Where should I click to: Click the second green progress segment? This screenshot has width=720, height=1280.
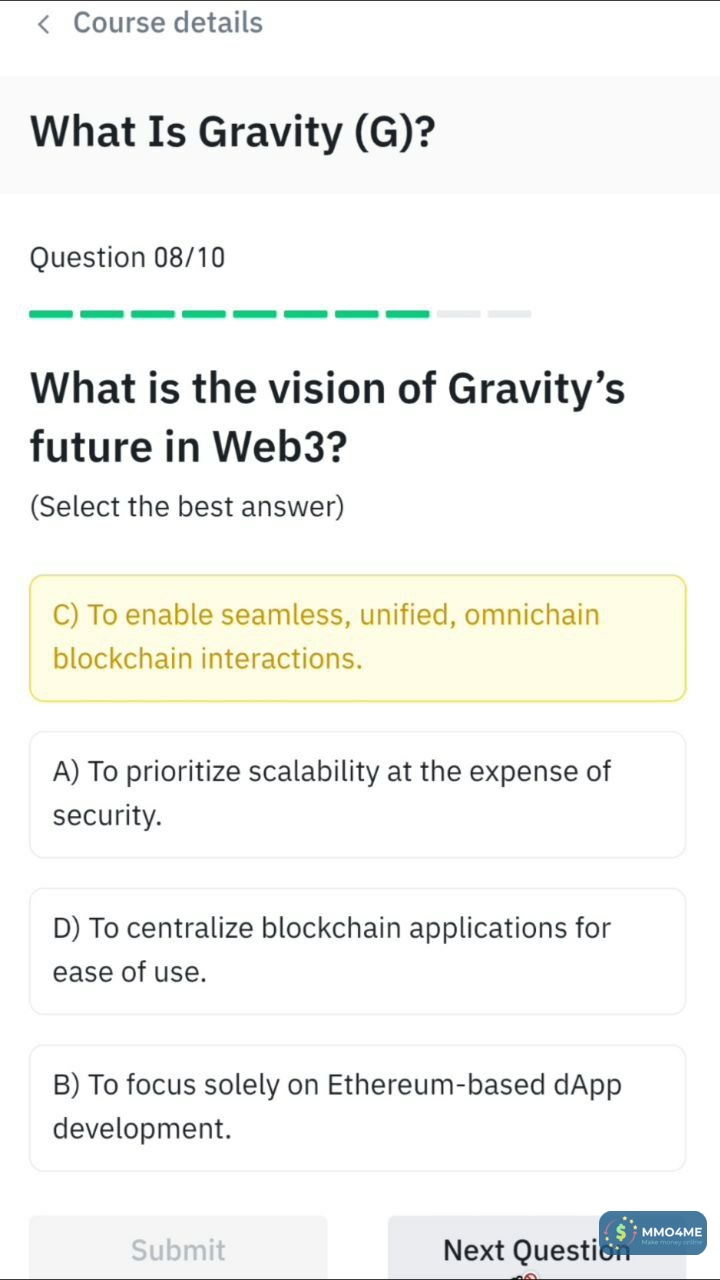[x=102, y=314]
